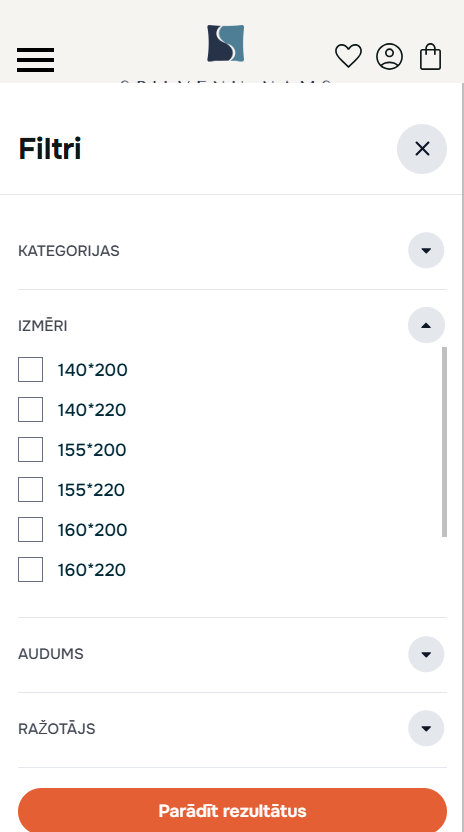Expand the Kategorijas filter section
Viewport: 464px width, 832px height.
click(x=426, y=250)
